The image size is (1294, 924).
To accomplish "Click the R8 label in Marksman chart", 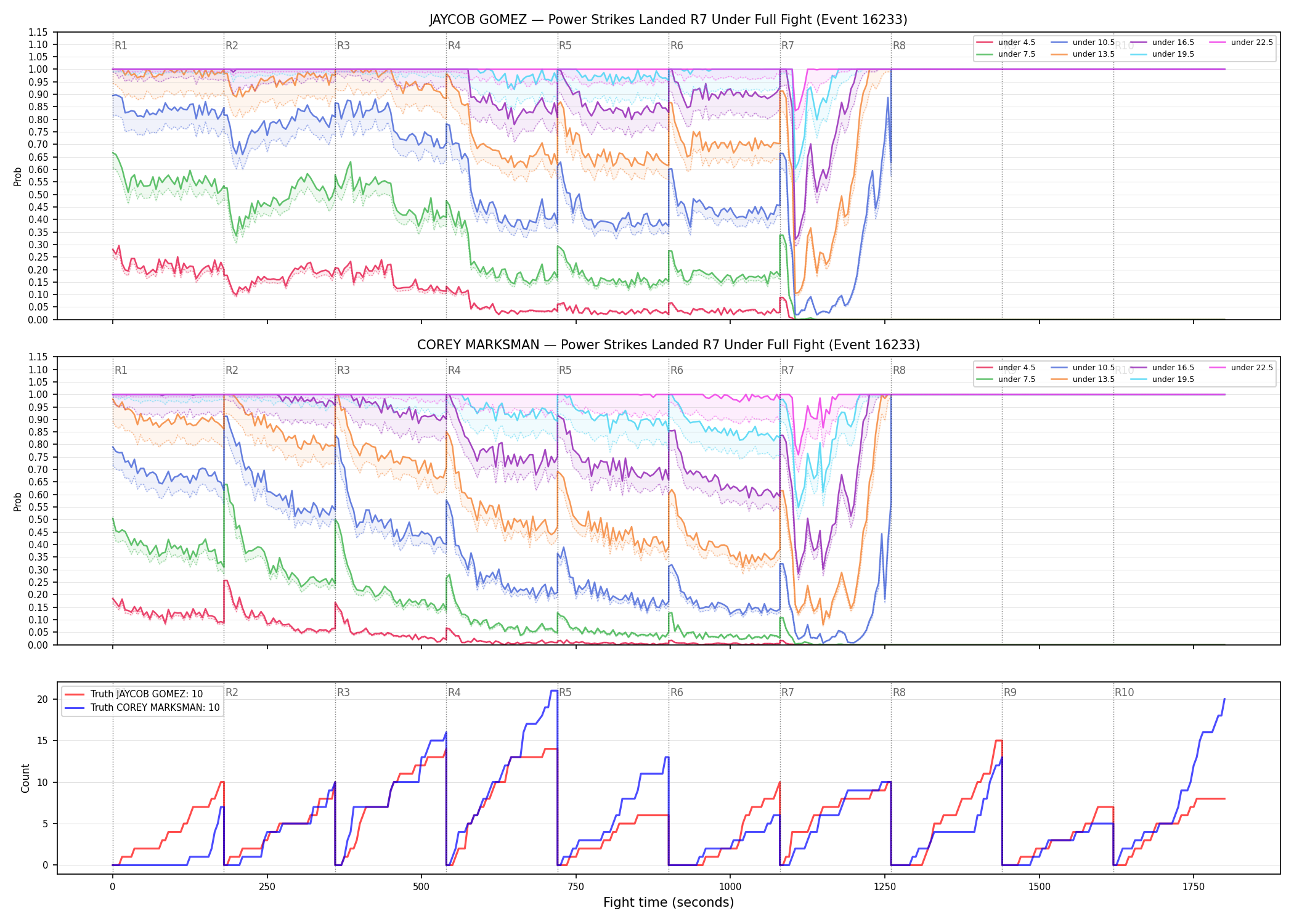I will tap(899, 370).
